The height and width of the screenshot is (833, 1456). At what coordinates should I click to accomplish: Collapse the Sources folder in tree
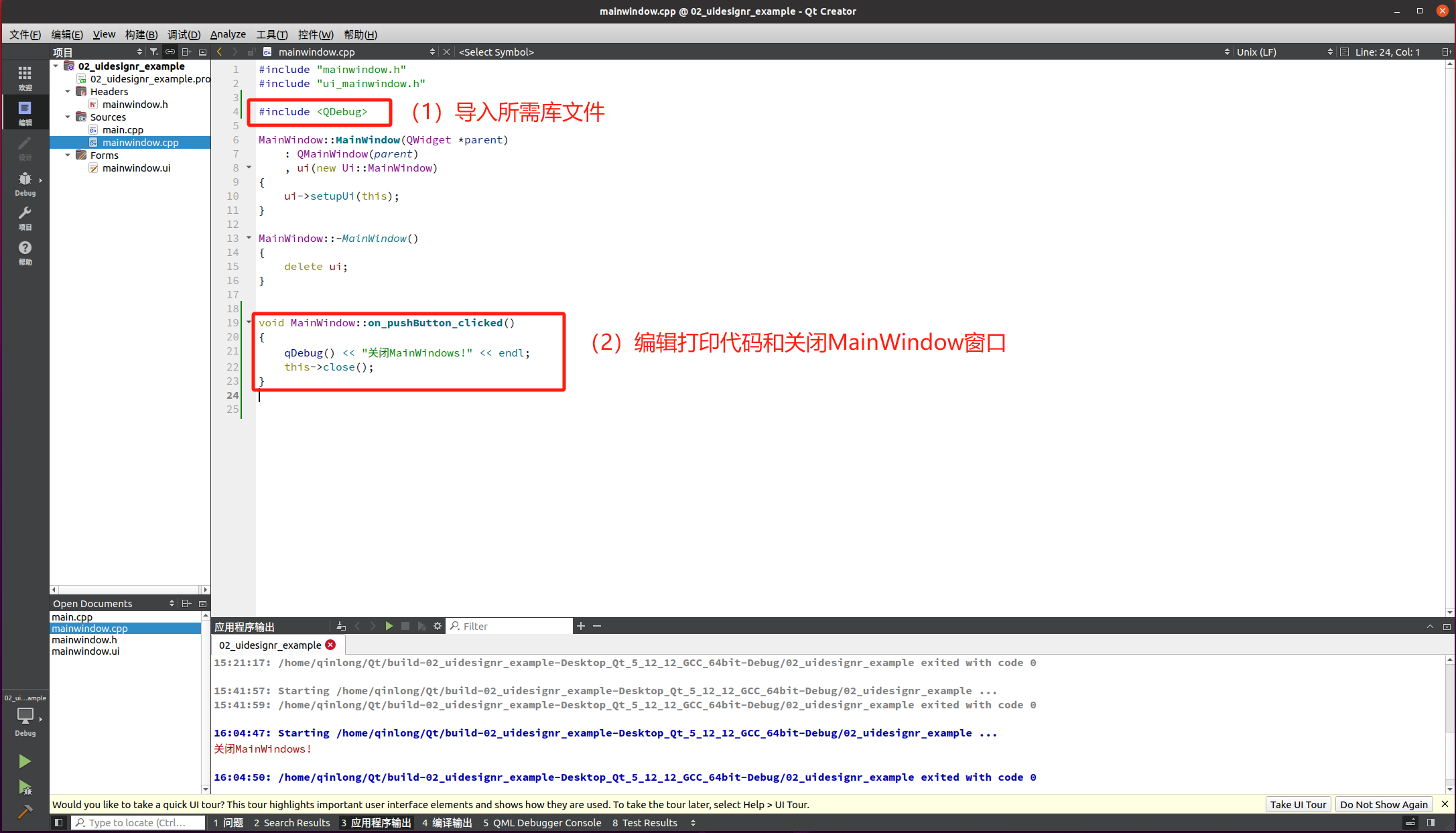pos(68,117)
